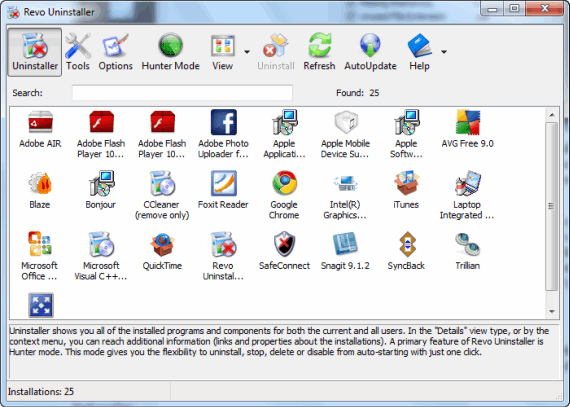Click the View toolbar button
Viewport: 570px width, 407px height.
pyautogui.click(x=222, y=52)
